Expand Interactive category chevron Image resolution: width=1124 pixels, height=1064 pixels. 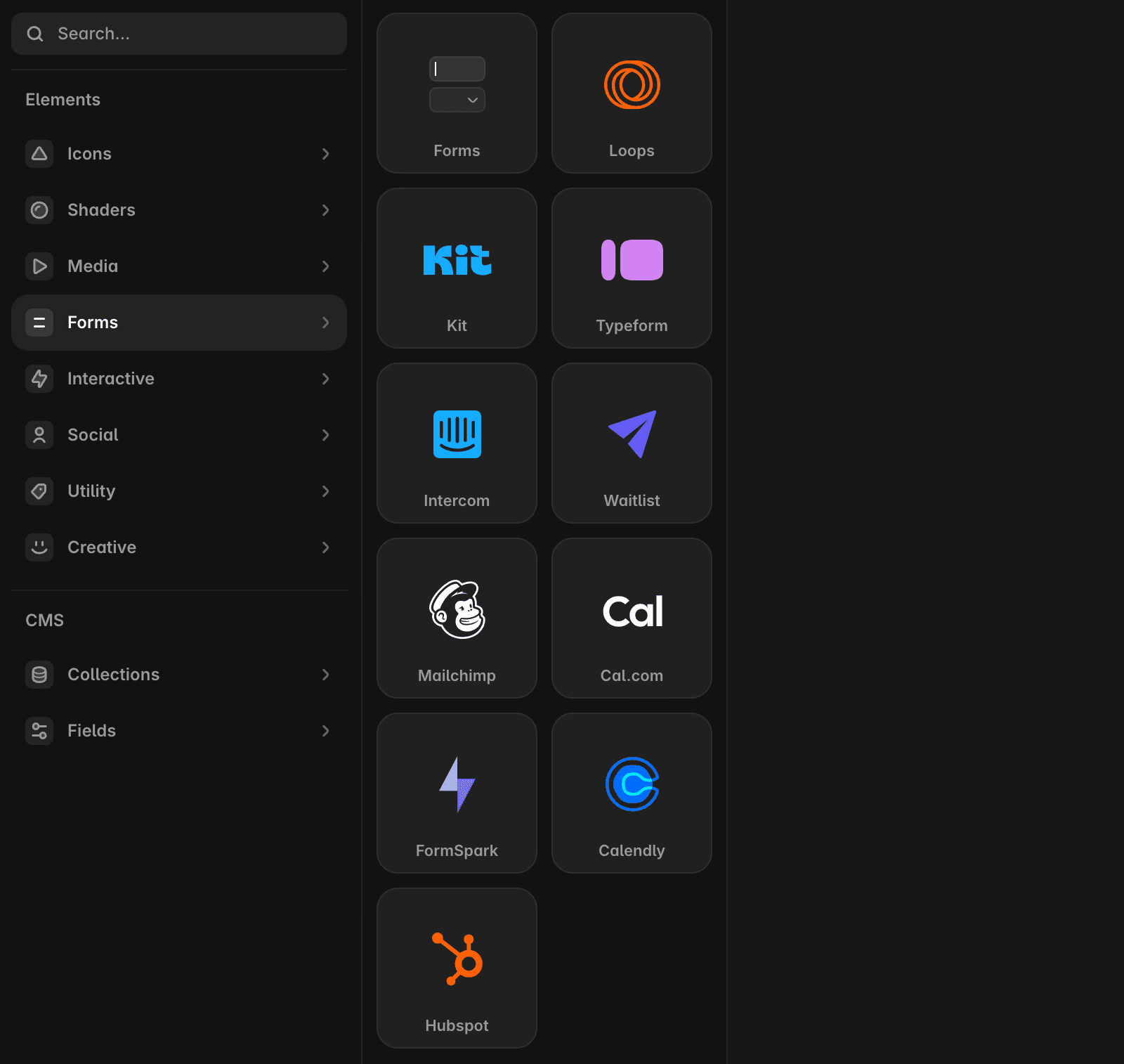tap(325, 379)
